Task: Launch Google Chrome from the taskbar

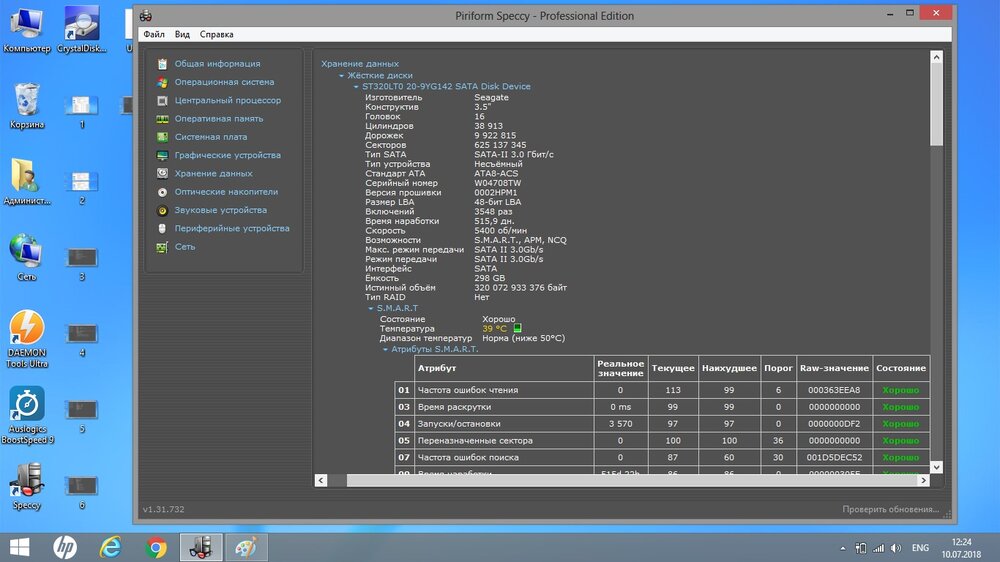Action: click(x=155, y=547)
